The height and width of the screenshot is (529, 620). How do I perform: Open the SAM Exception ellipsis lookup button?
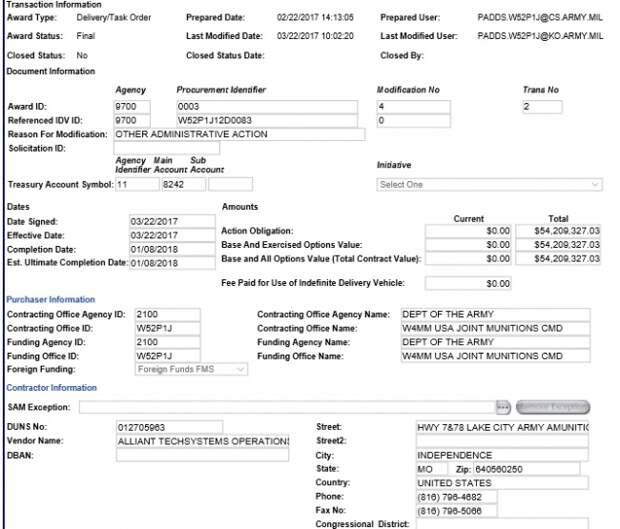coord(503,407)
